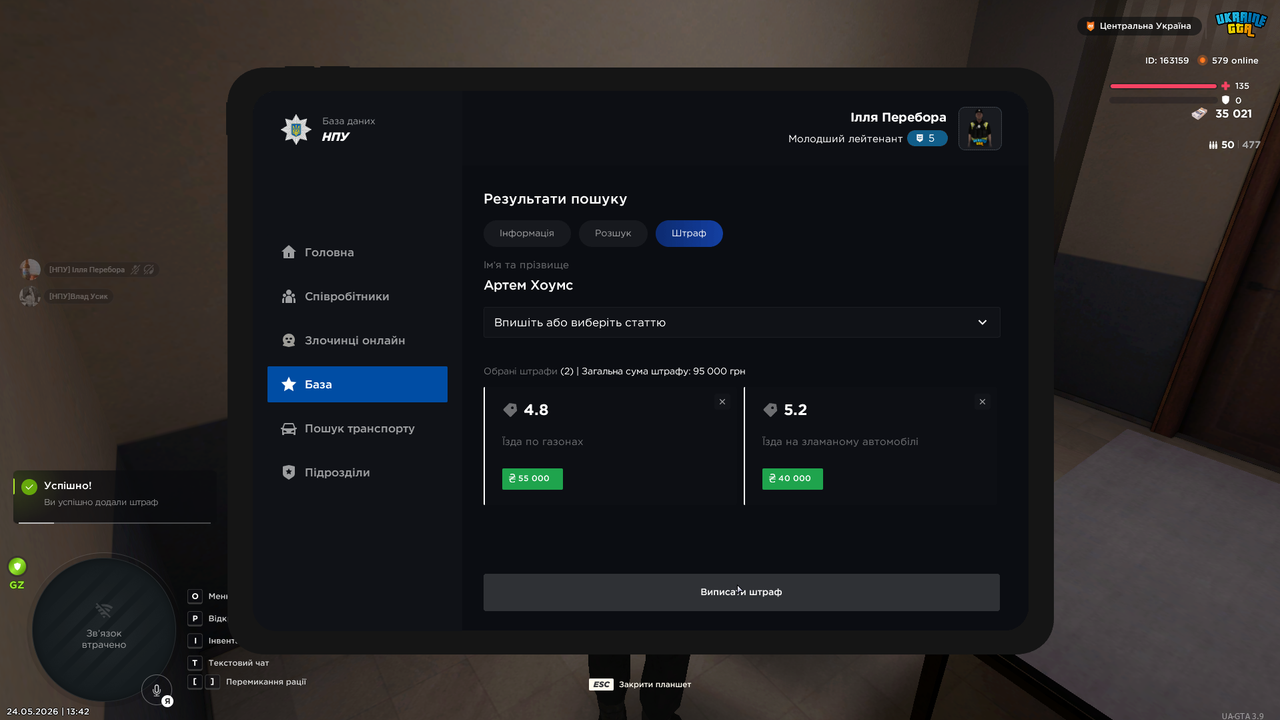The height and width of the screenshot is (720, 1280).
Task: Click the ammo bullets icon next to 50
Action: (x=1213, y=145)
